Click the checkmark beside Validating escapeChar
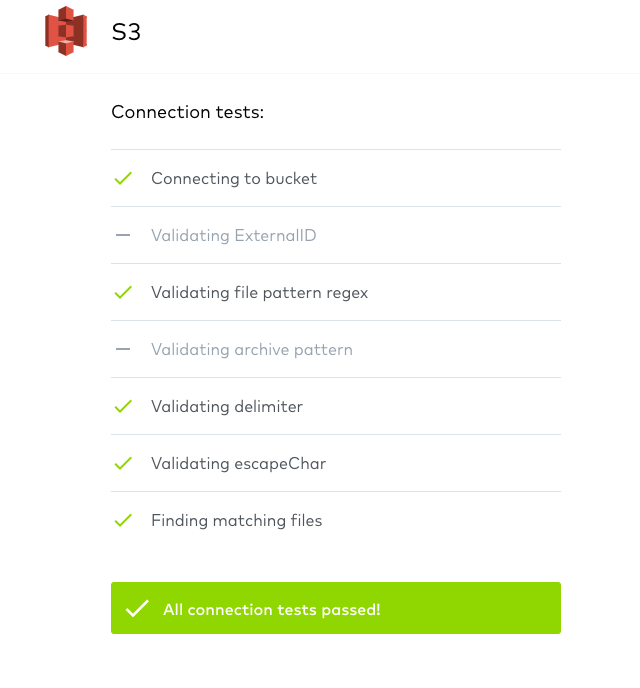The image size is (640, 688). (123, 464)
